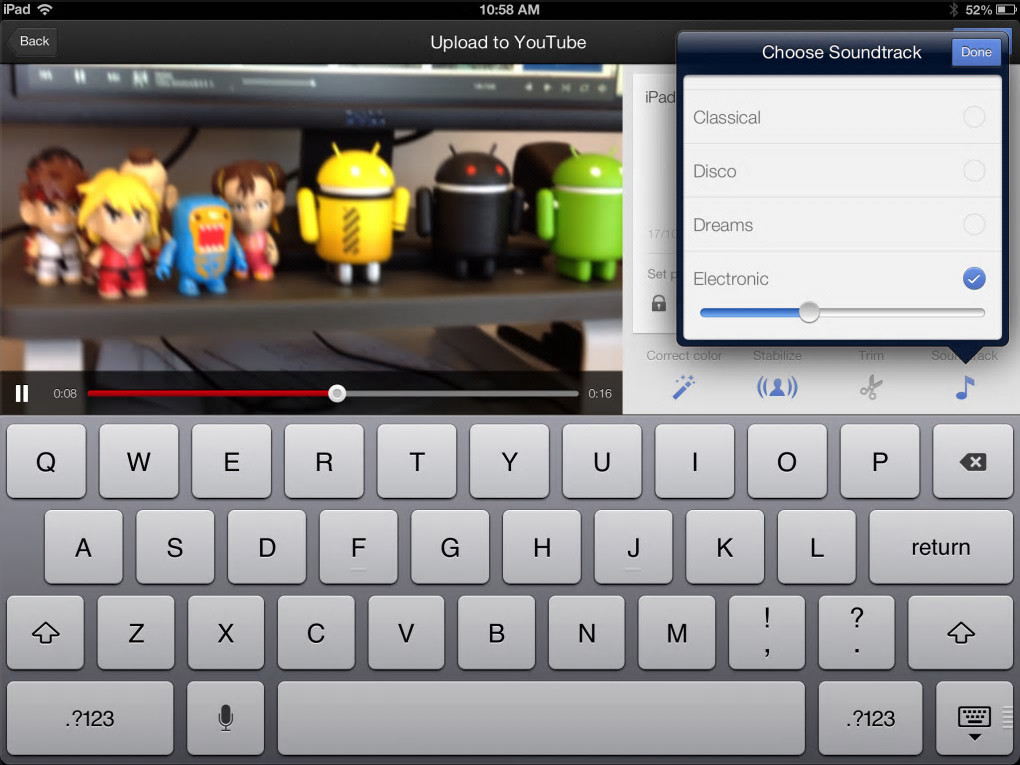Go Back from Upload to YouTube
The height and width of the screenshot is (765, 1020).
33,41
